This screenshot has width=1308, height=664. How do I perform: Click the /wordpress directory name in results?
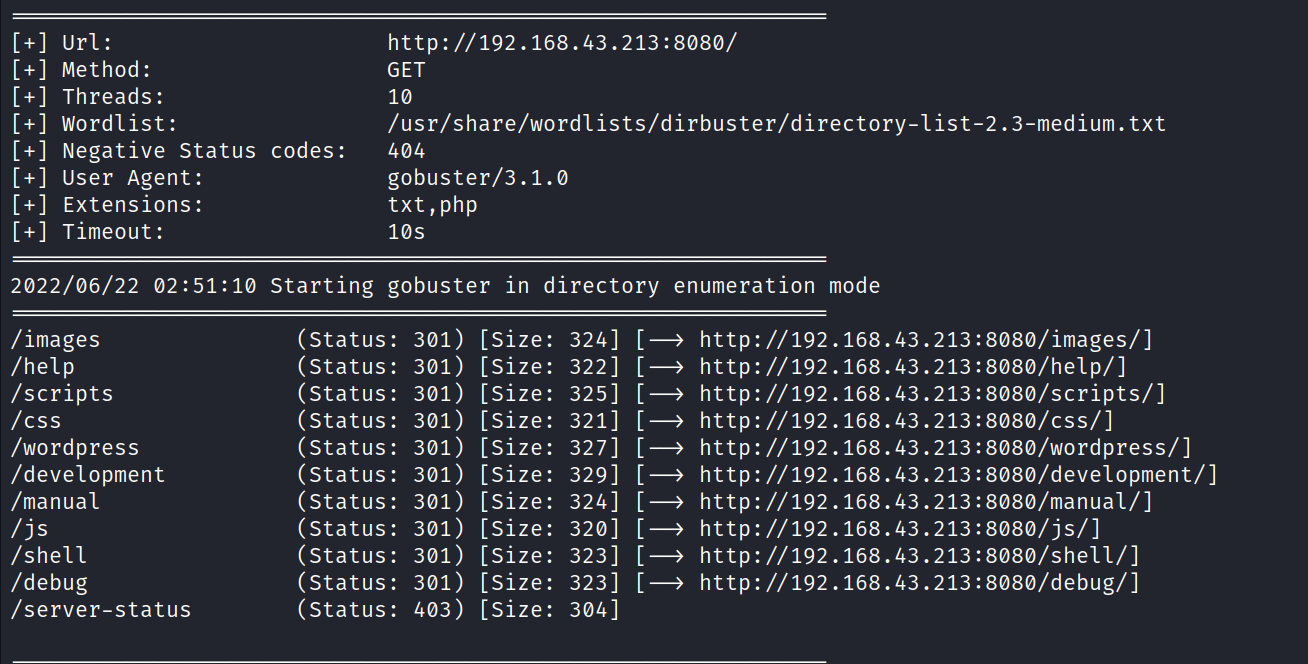(x=75, y=448)
